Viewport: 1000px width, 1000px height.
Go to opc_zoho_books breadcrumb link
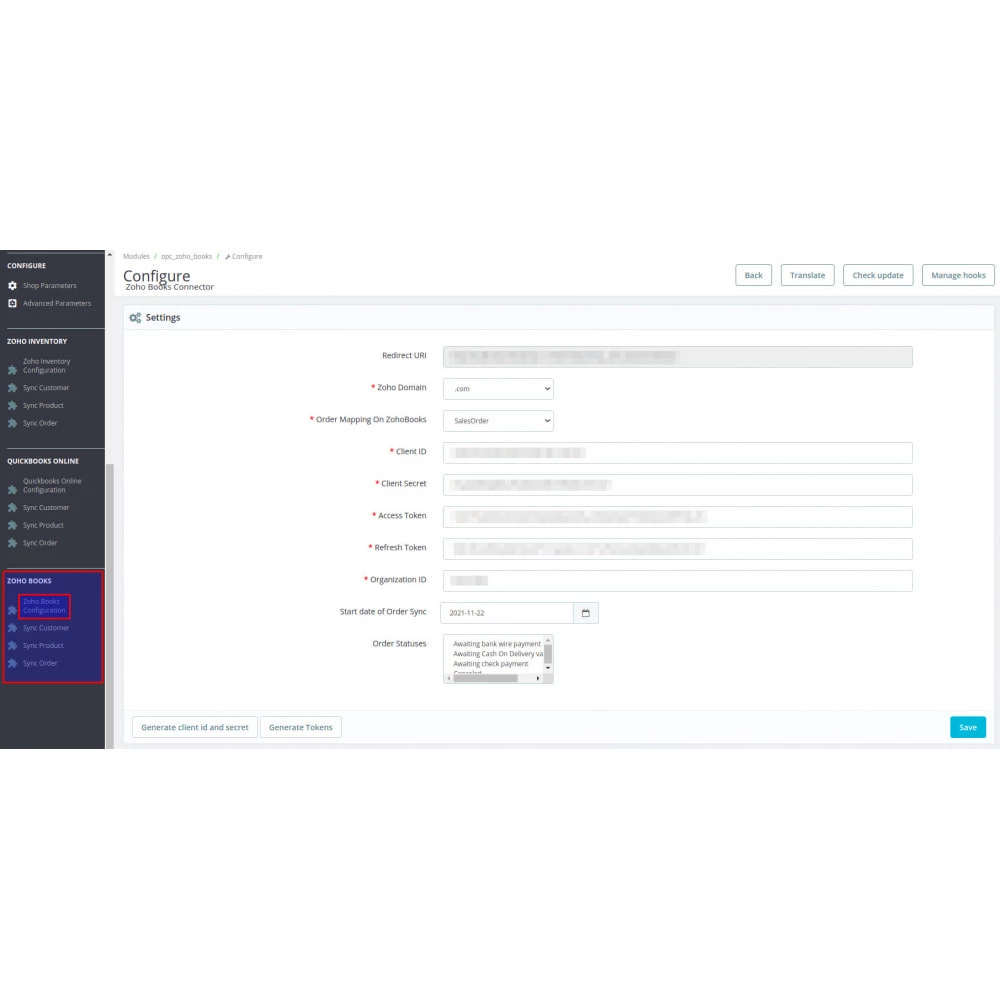186,256
